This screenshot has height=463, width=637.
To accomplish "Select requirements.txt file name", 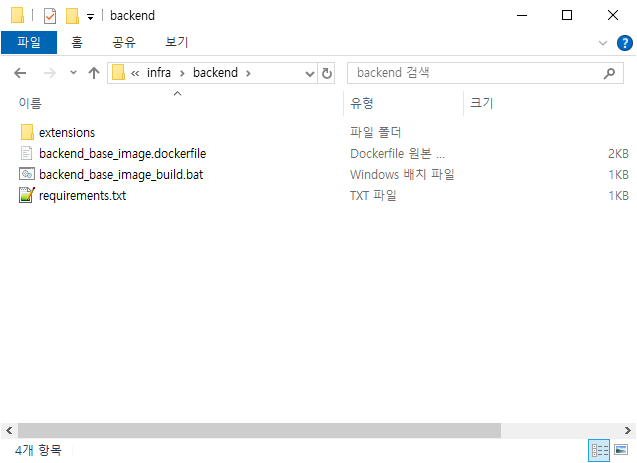I will (82, 196).
